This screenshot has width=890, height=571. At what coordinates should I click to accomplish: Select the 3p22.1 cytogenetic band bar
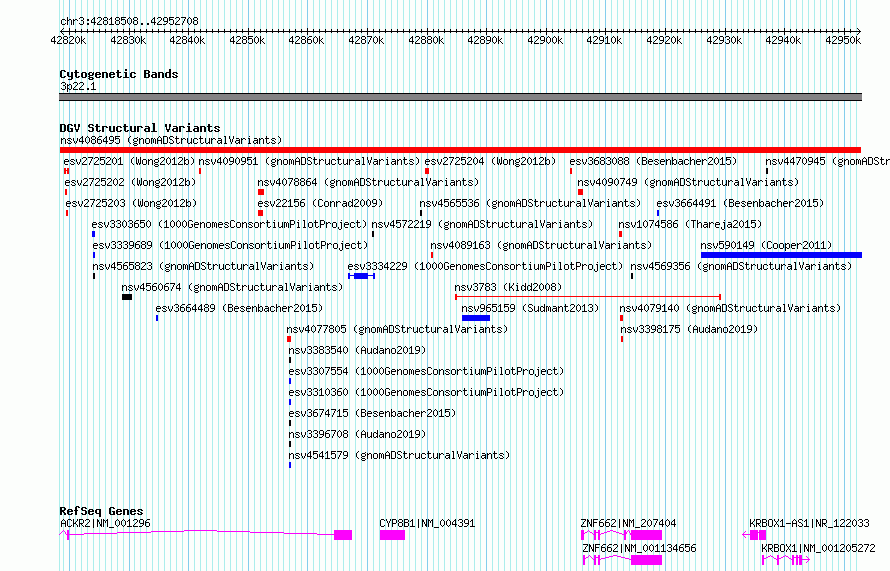click(x=460, y=97)
